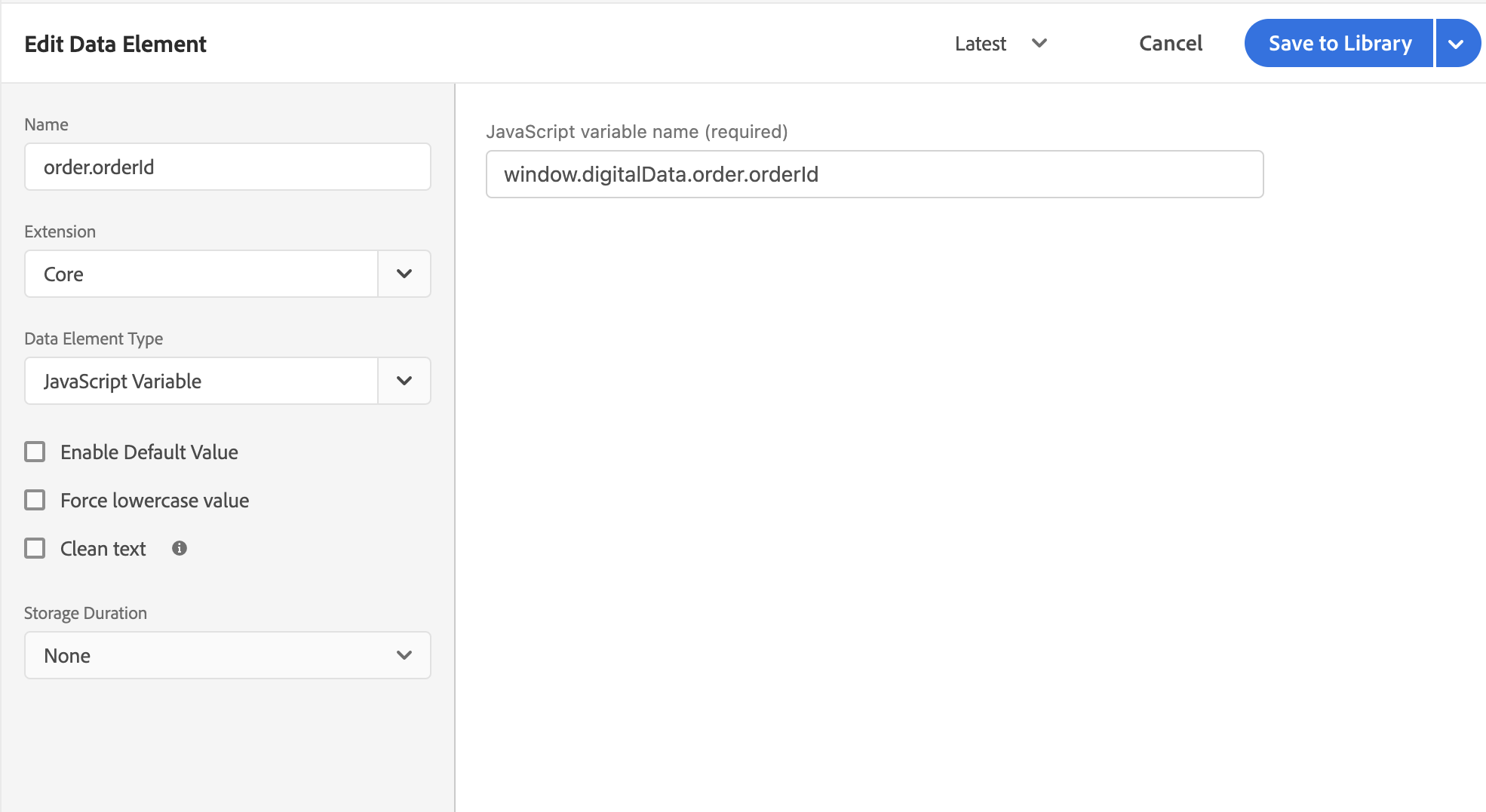Viewport: 1486px width, 812px height.
Task: Enable the Default Value checkbox
Action: pyautogui.click(x=35, y=452)
